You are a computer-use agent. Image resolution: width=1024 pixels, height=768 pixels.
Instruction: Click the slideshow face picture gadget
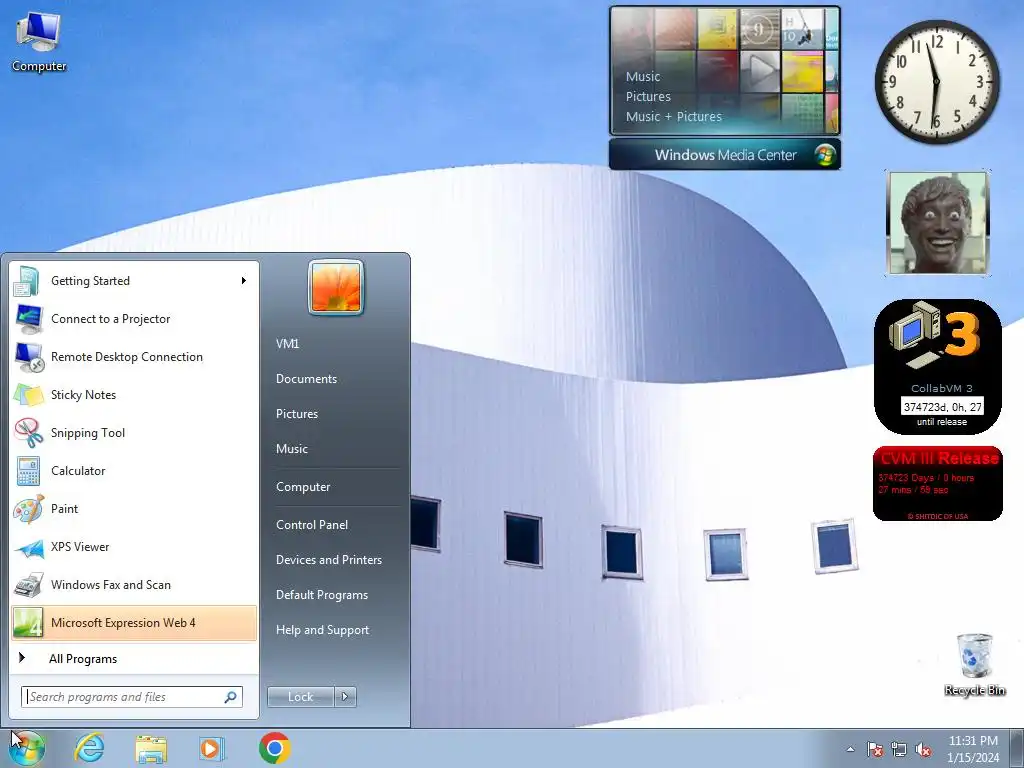pyautogui.click(x=938, y=223)
